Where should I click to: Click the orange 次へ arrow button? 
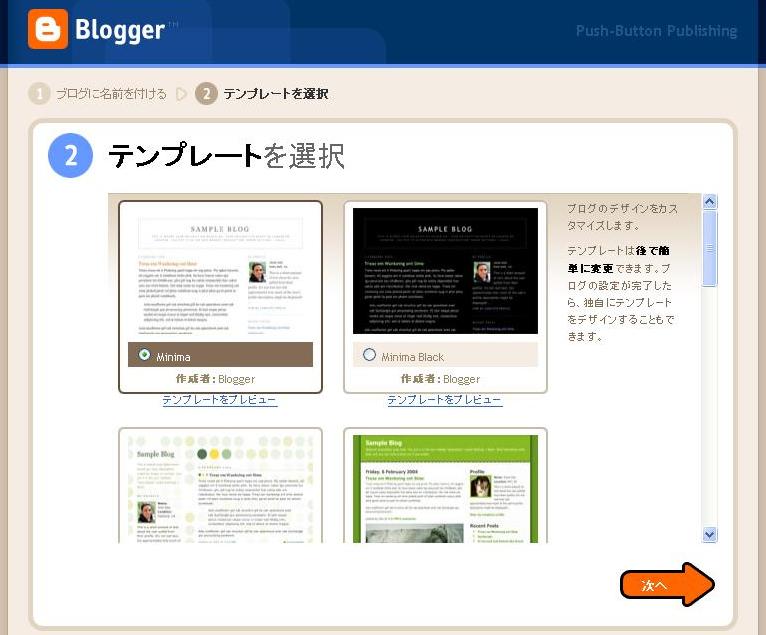pos(667,585)
